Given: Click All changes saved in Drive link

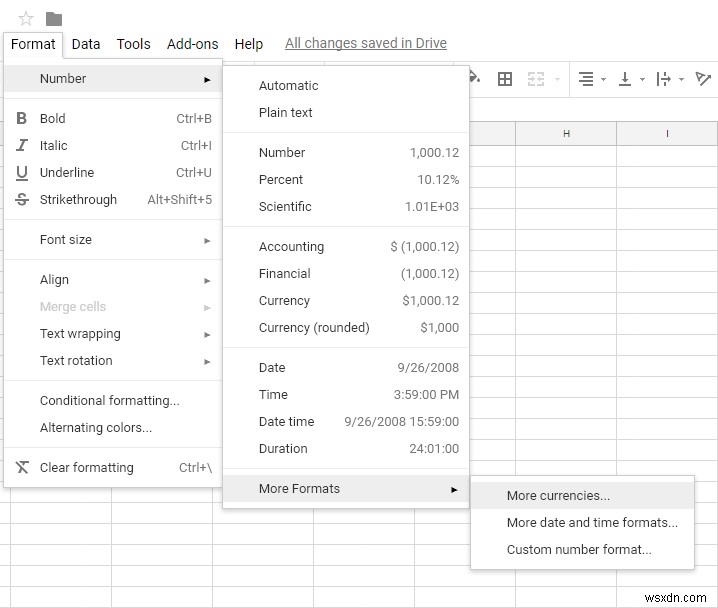Looking at the screenshot, I should (365, 44).
